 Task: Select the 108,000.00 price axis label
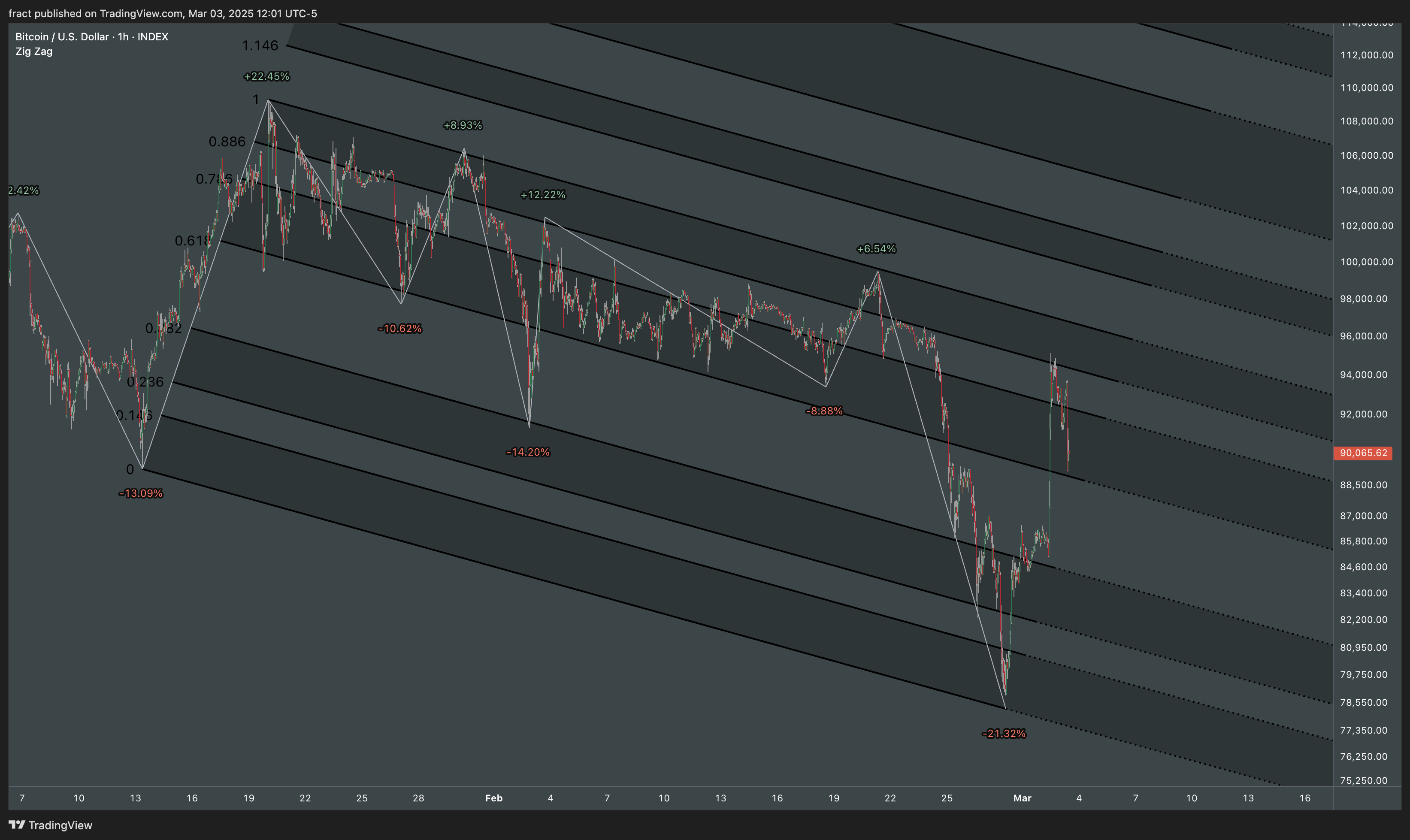point(1367,121)
